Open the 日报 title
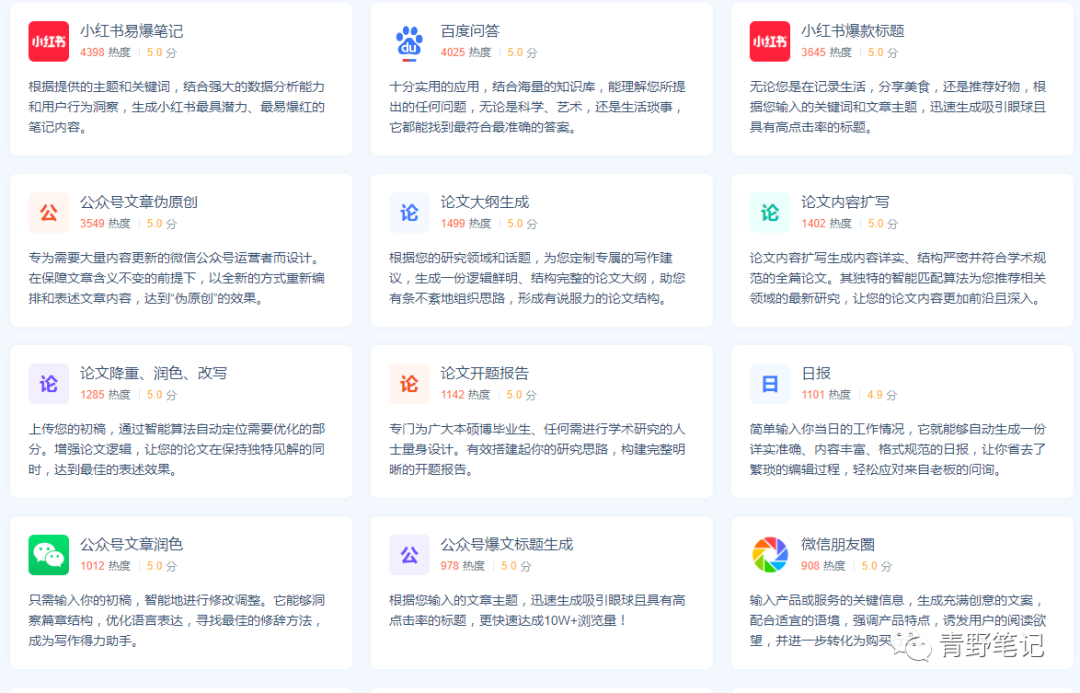Image resolution: width=1080 pixels, height=693 pixels. tap(816, 373)
